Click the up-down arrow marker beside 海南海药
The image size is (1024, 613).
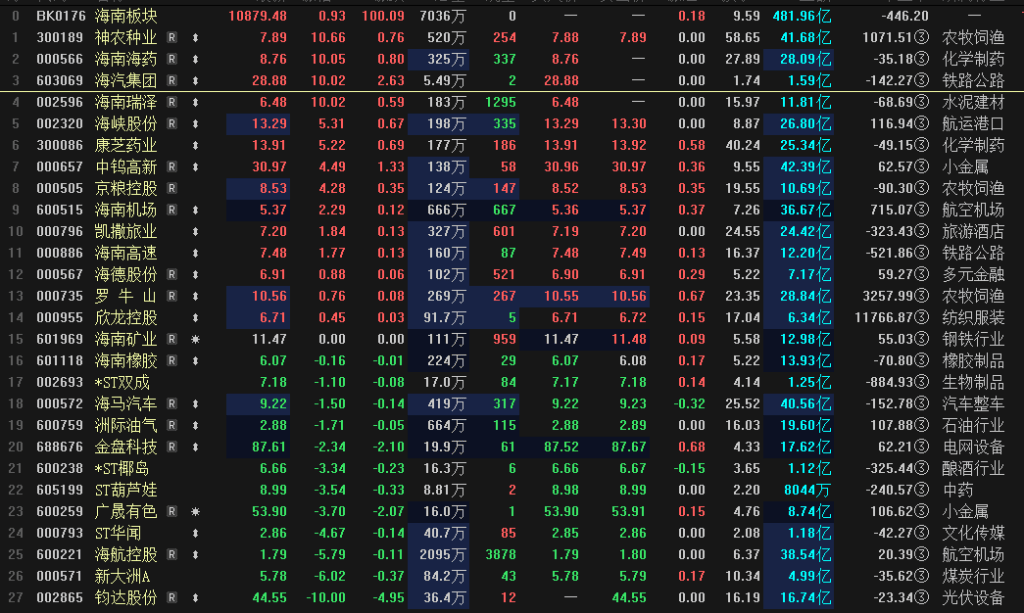[194, 59]
